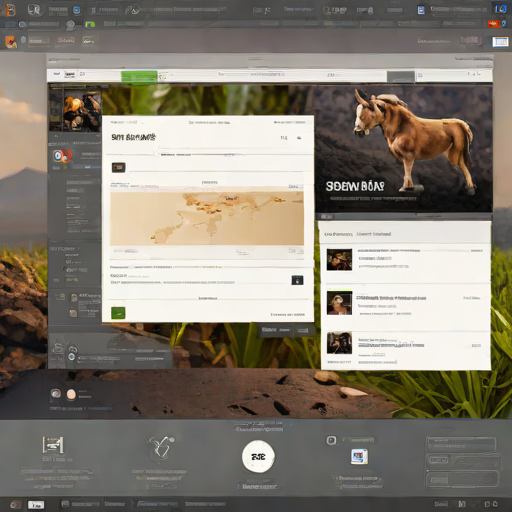Click the blue floppy disk icon in bottom dock

click(x=359, y=456)
